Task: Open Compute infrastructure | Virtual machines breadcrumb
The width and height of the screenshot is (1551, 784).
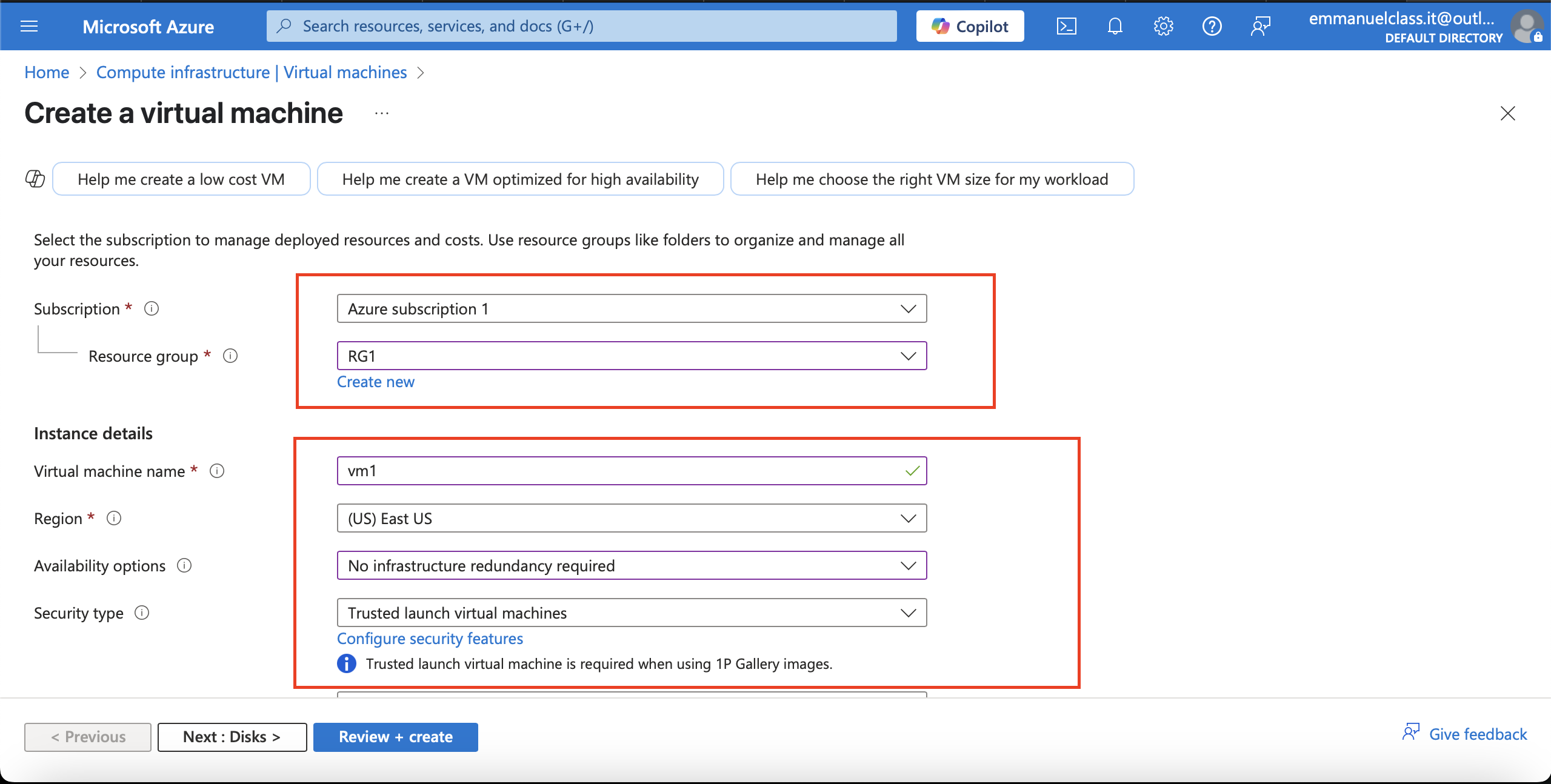Action: coord(252,73)
